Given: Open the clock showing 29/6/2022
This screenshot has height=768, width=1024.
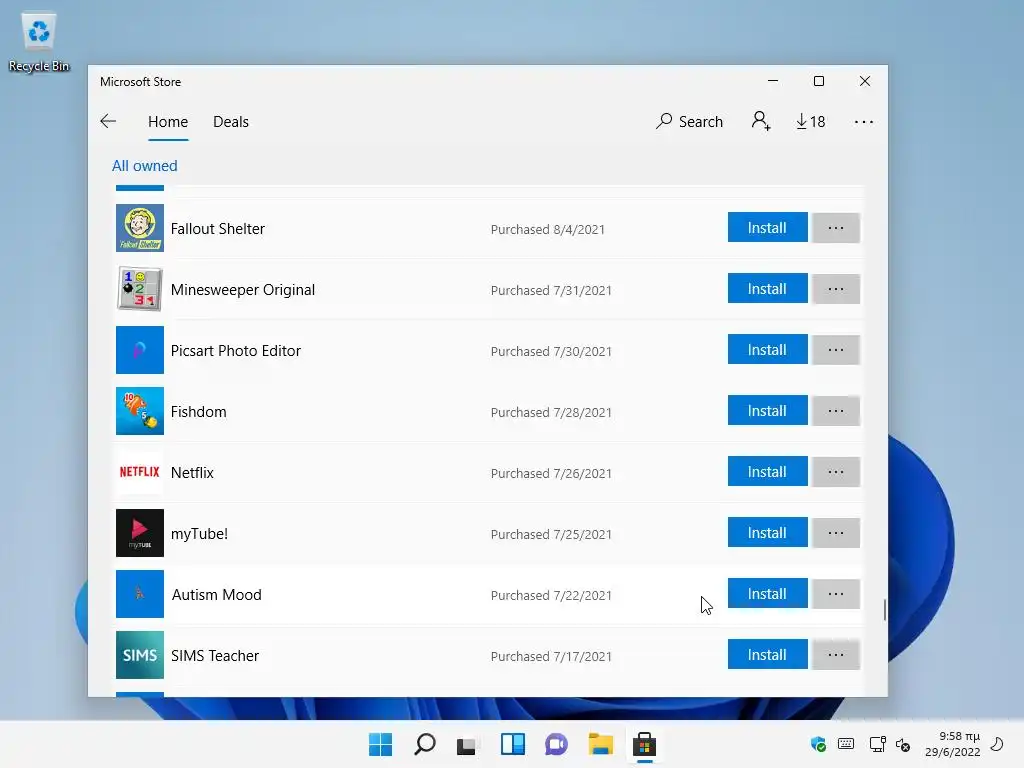Looking at the screenshot, I should (x=953, y=744).
